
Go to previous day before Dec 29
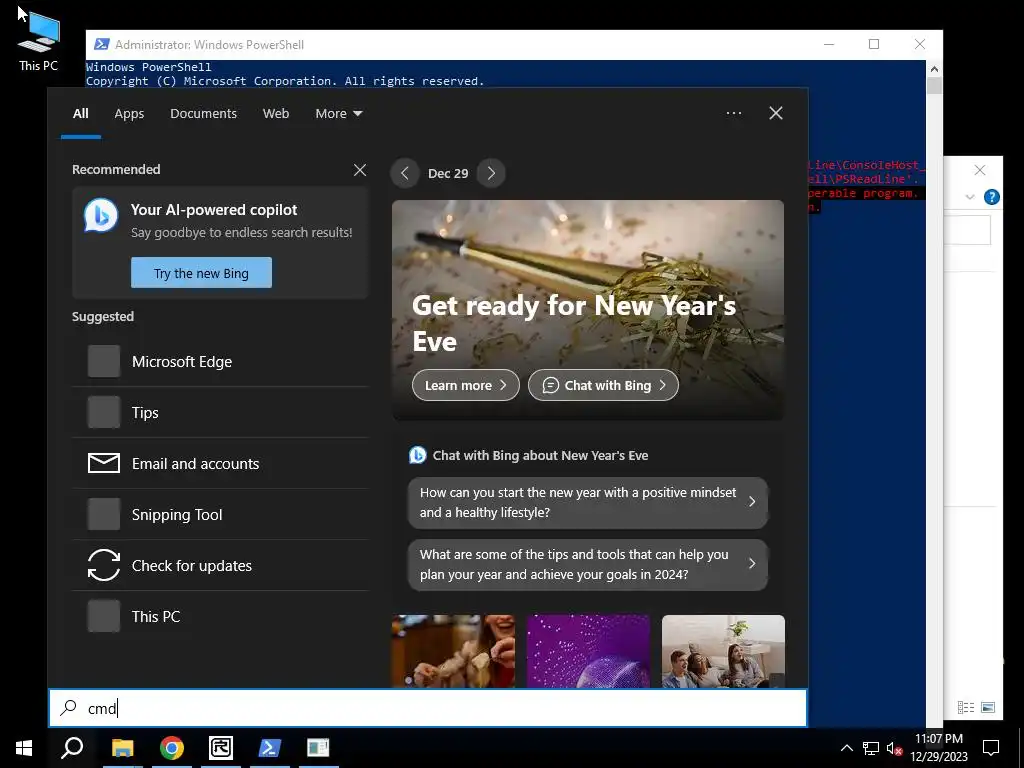[405, 173]
